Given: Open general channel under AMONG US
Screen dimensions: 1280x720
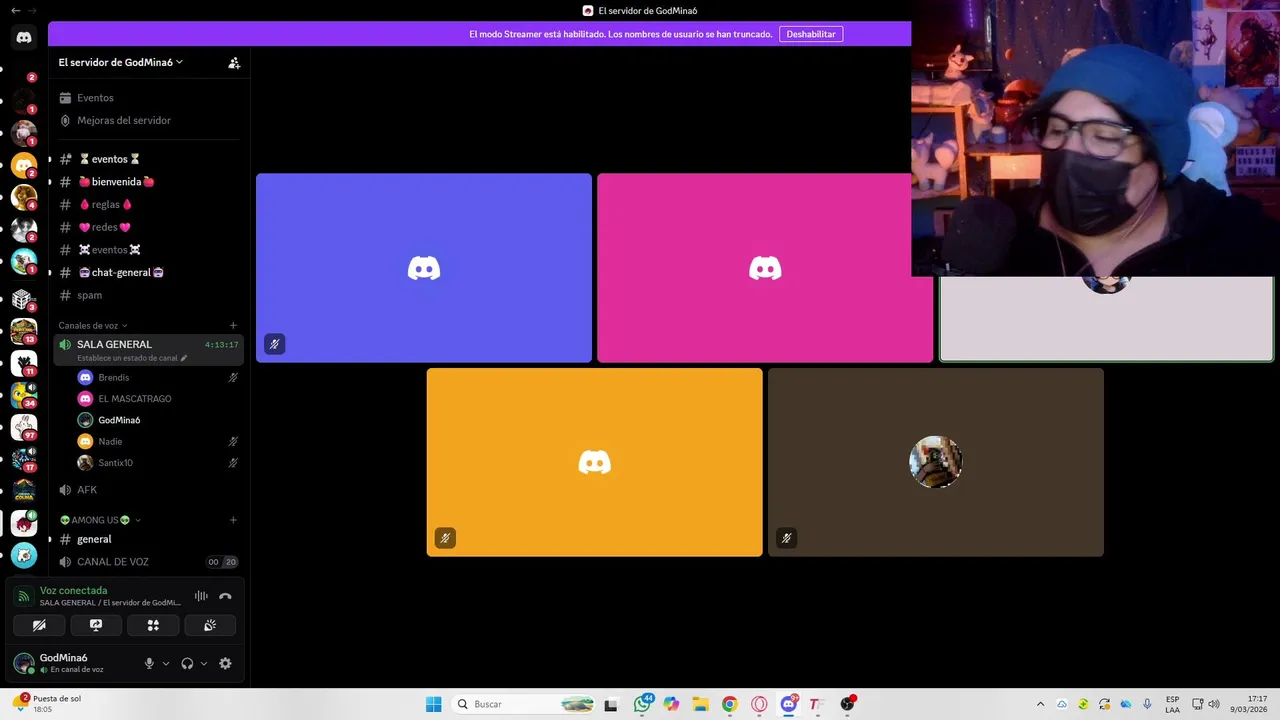Looking at the screenshot, I should [x=94, y=539].
